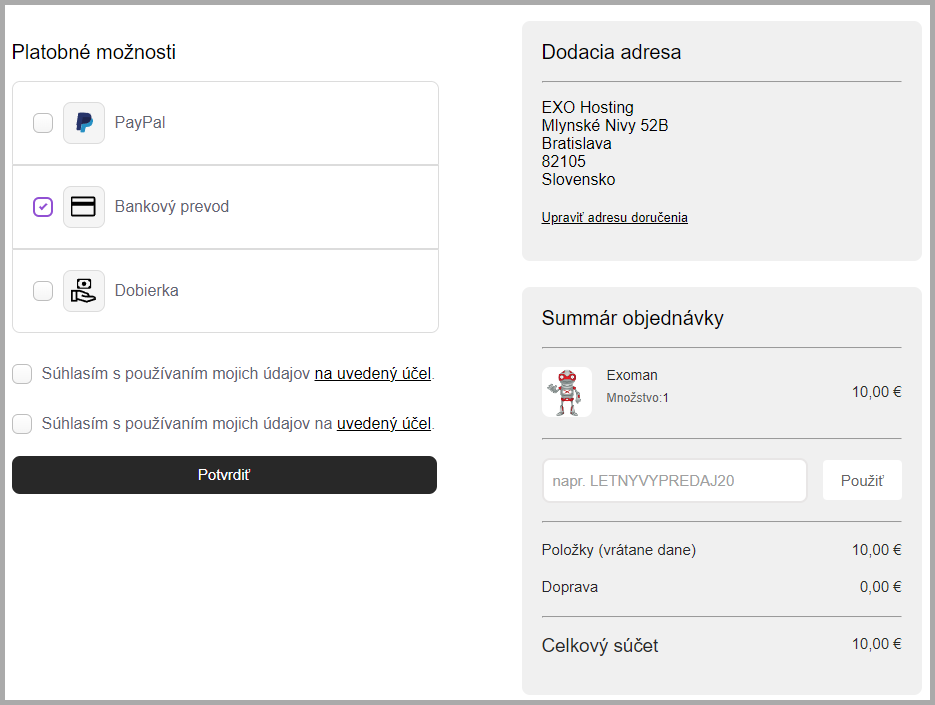Tick the Dobierka payment checkbox
Viewport: 935px width, 705px height.
pos(43,291)
